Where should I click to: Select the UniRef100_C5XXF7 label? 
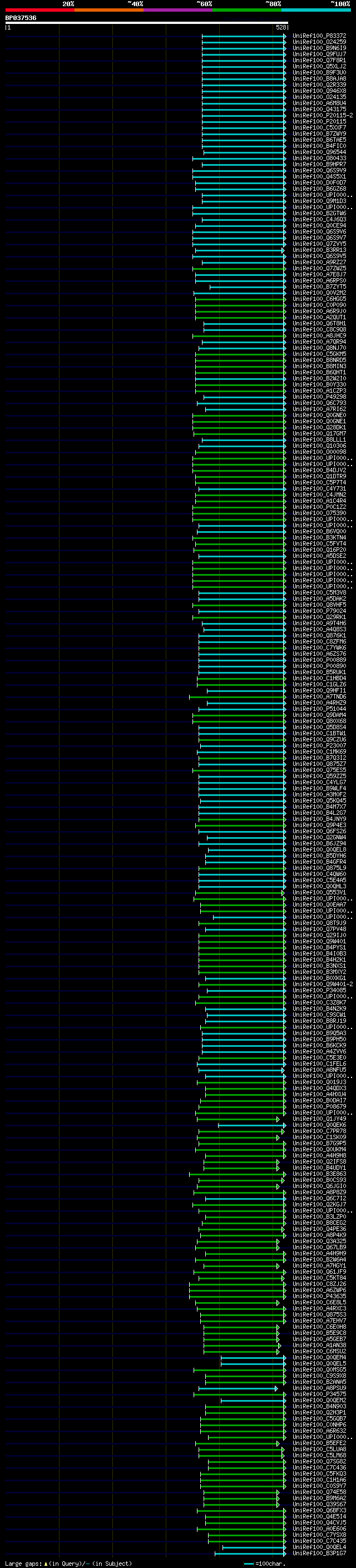(319, 128)
